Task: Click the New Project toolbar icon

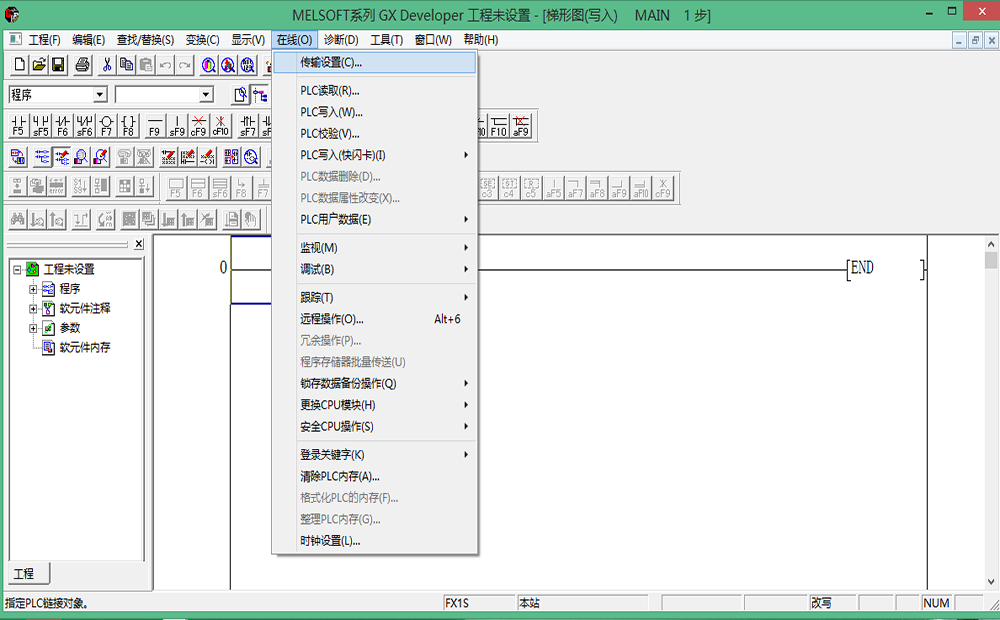Action: point(19,65)
